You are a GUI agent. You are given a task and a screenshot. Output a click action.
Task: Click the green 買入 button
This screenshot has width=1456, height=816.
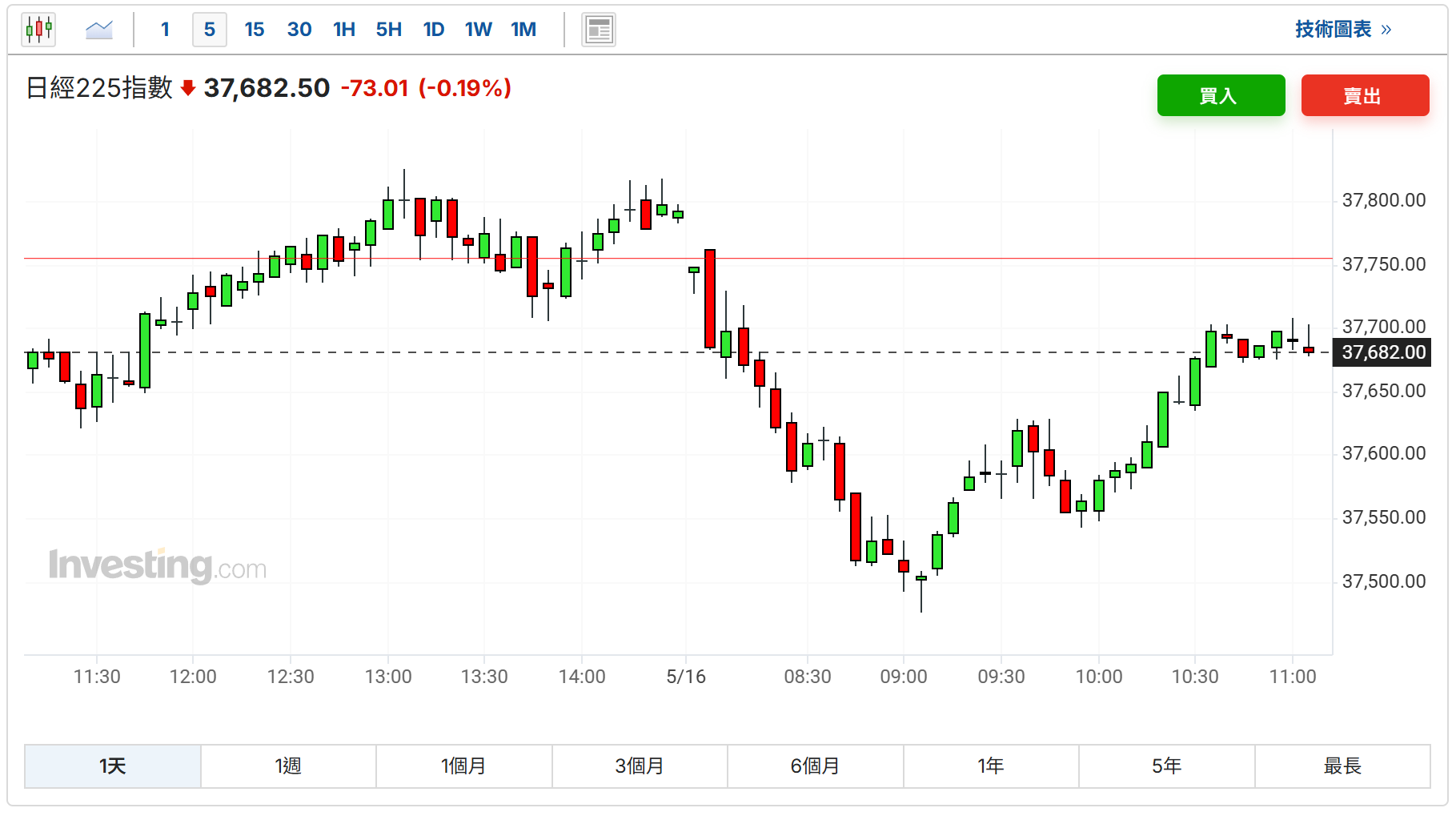coord(1221,95)
